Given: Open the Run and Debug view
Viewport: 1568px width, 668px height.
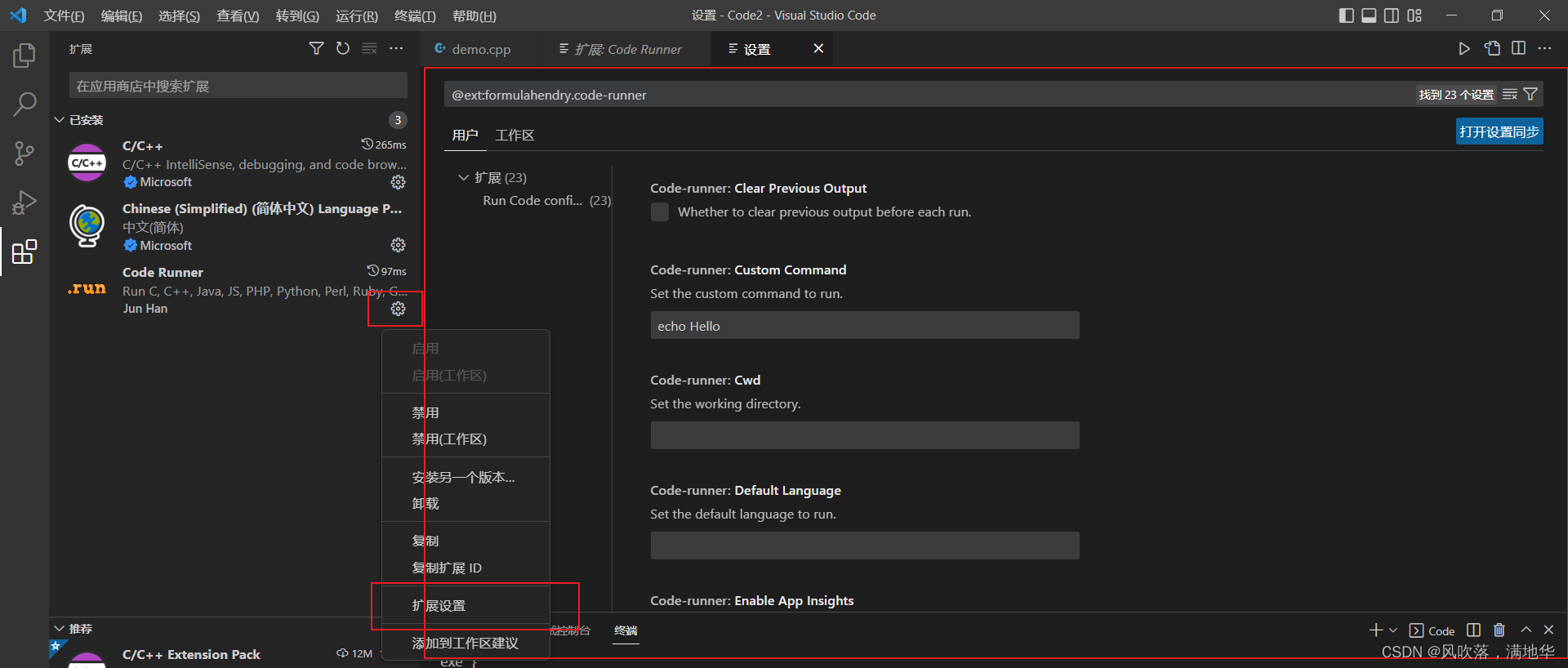Looking at the screenshot, I should pos(24,202).
